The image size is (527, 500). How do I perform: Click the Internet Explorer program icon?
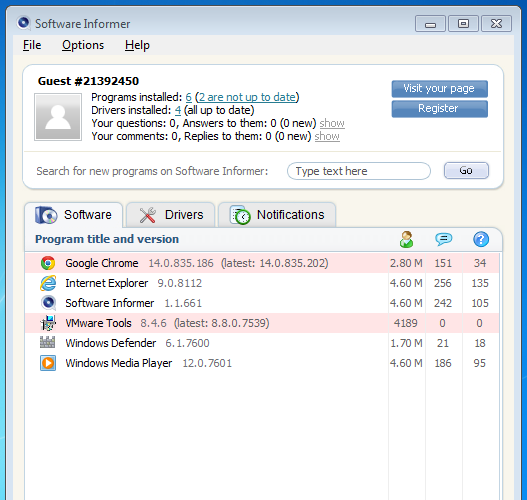coord(48,283)
